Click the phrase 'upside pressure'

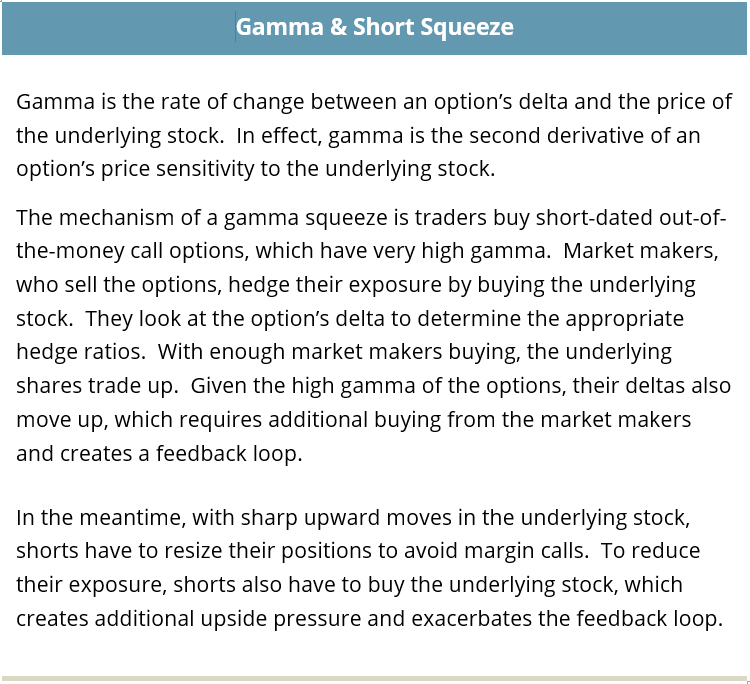[x=281, y=619]
